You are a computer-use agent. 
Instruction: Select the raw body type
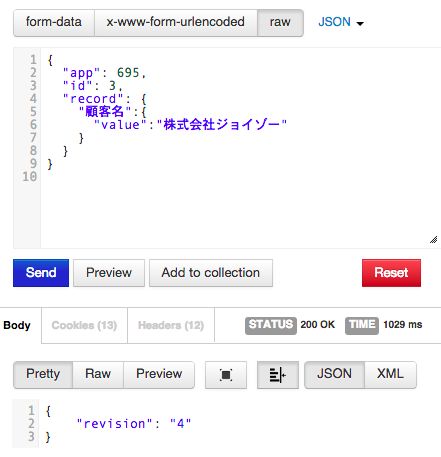(280, 22)
